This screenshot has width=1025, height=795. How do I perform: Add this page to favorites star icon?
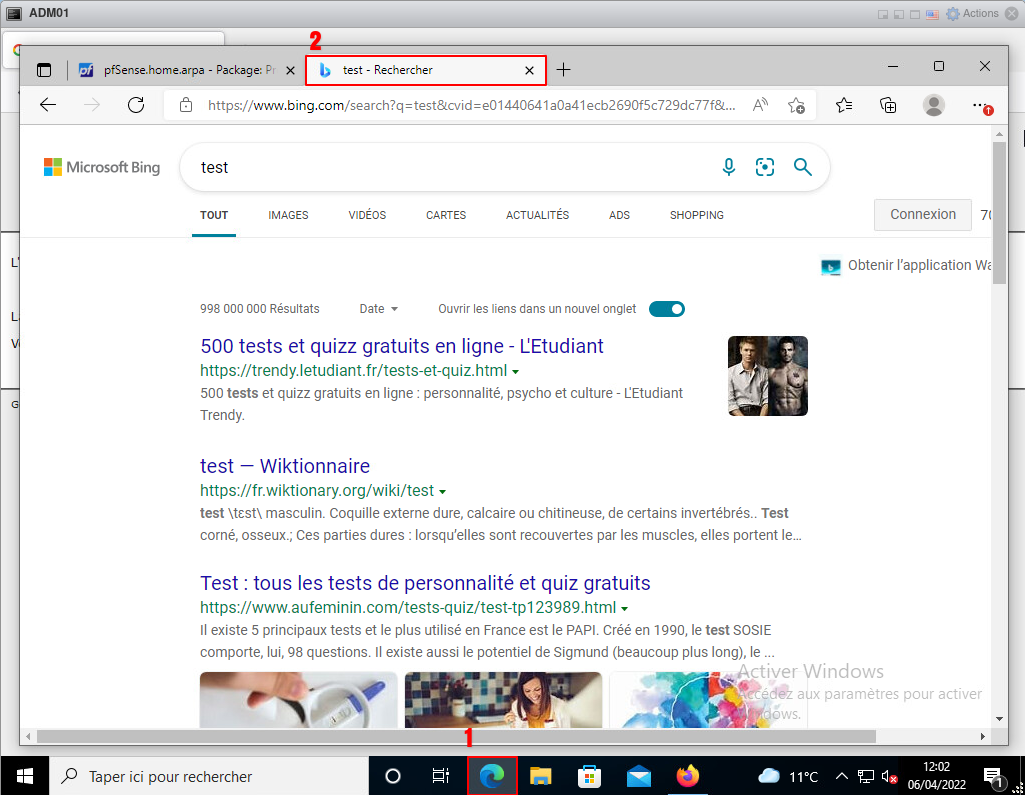tap(796, 105)
